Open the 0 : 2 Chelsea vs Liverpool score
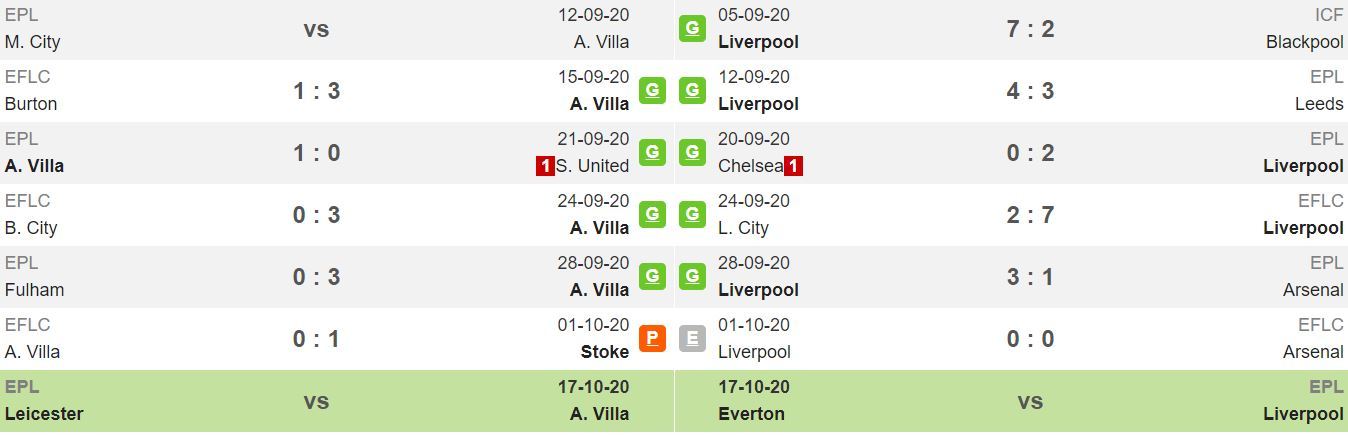The height and width of the screenshot is (435, 1348). coord(1030,152)
